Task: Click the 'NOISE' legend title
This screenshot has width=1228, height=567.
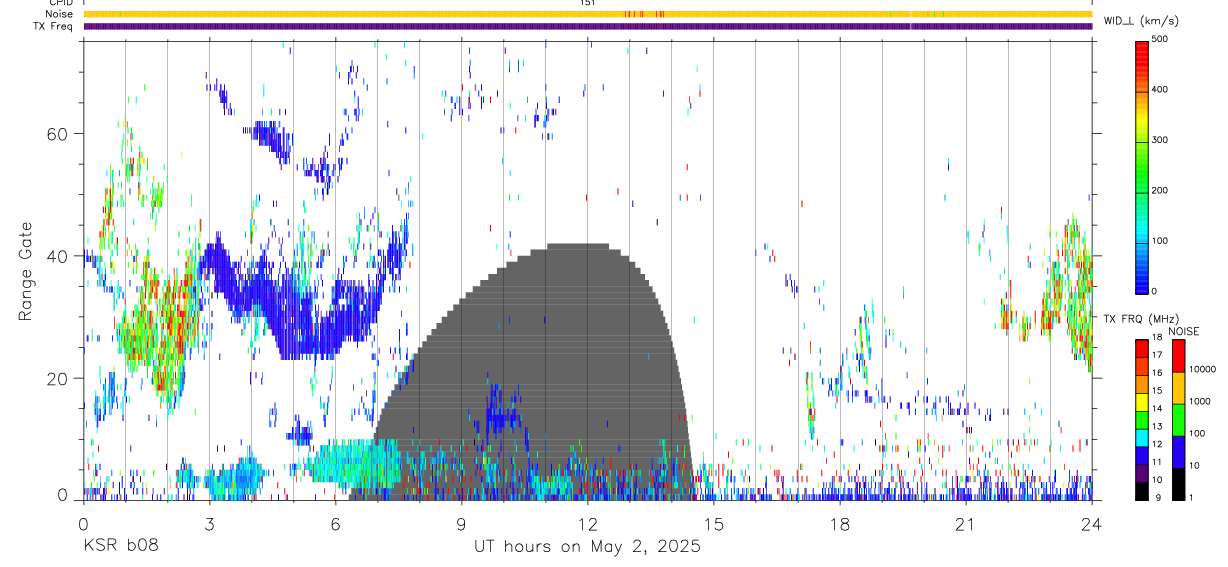Action: pyautogui.click(x=1186, y=331)
